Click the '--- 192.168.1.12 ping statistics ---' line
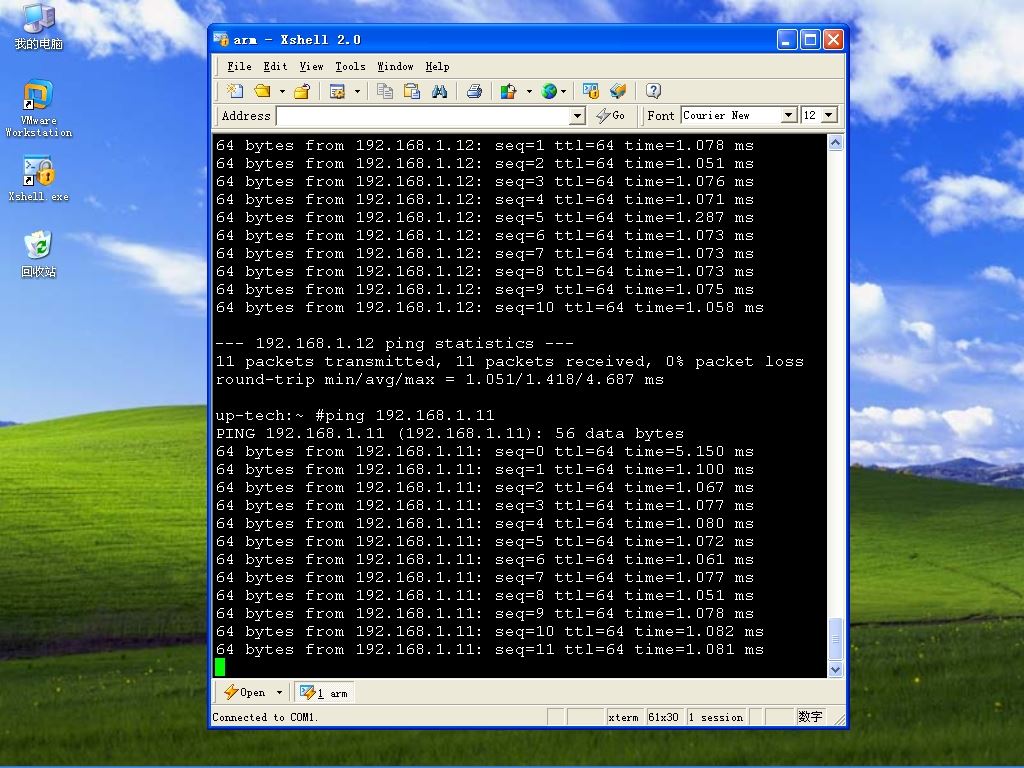 [x=395, y=344]
